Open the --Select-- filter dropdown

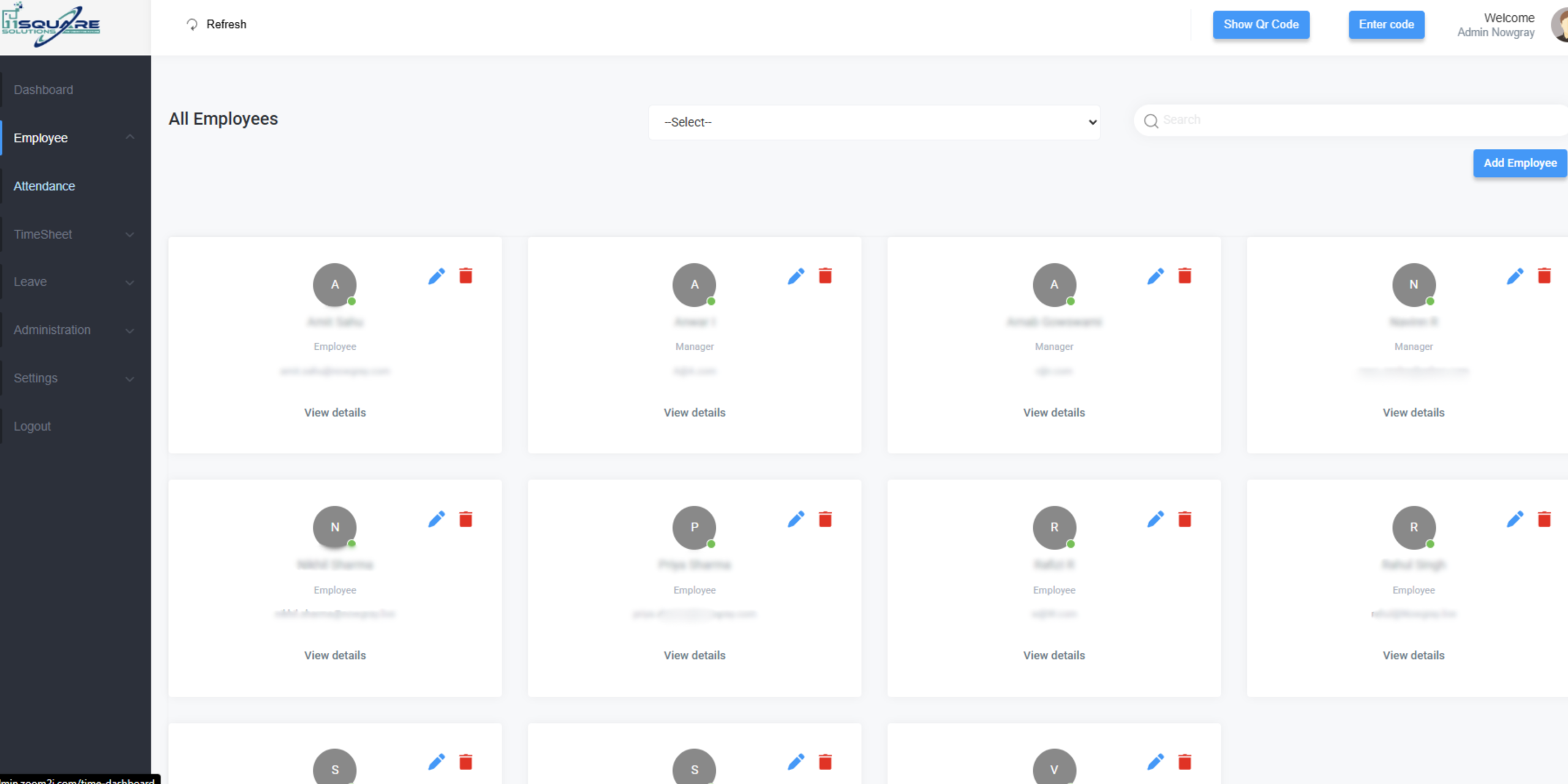[874, 123]
